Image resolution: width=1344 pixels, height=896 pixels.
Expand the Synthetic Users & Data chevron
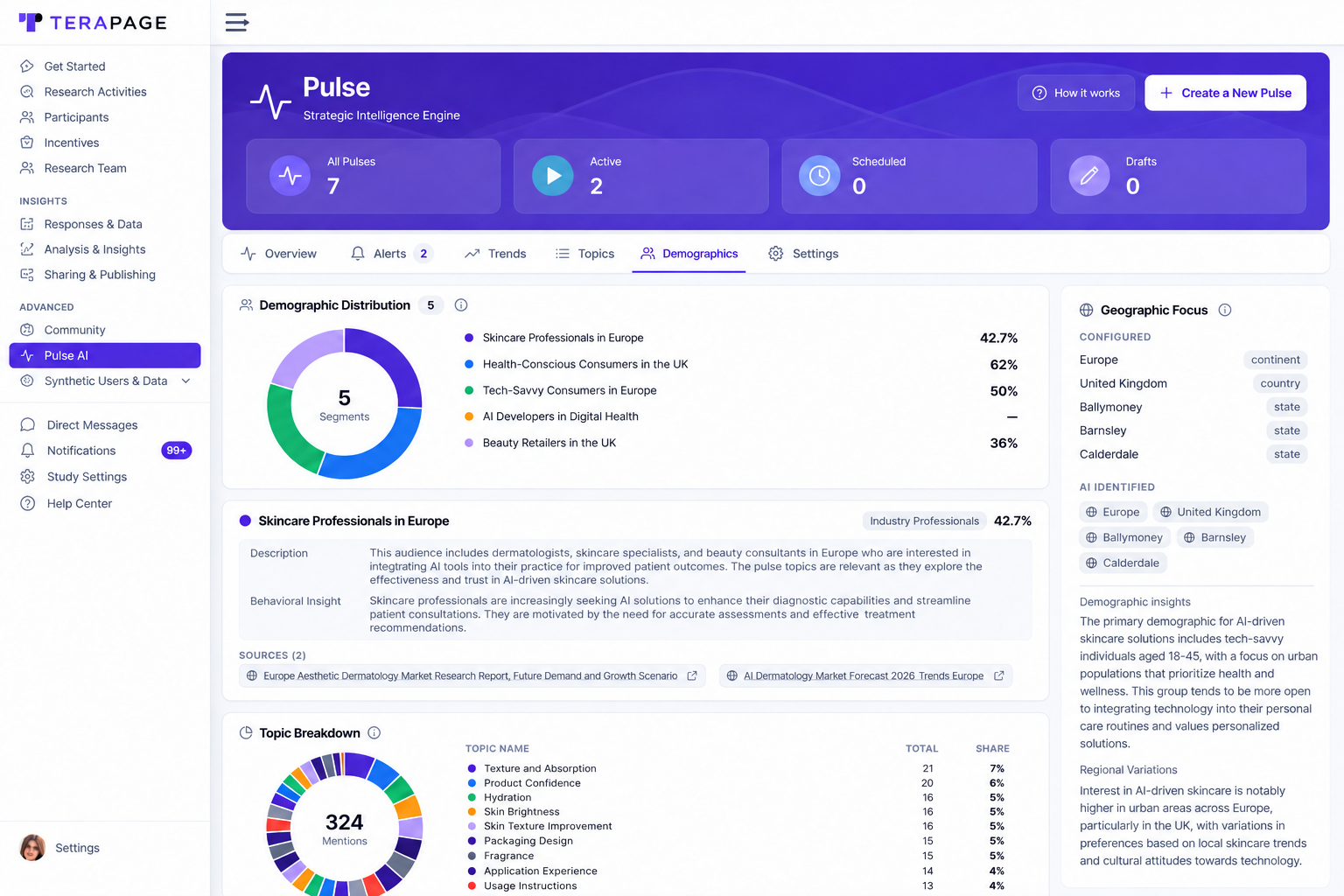(185, 381)
